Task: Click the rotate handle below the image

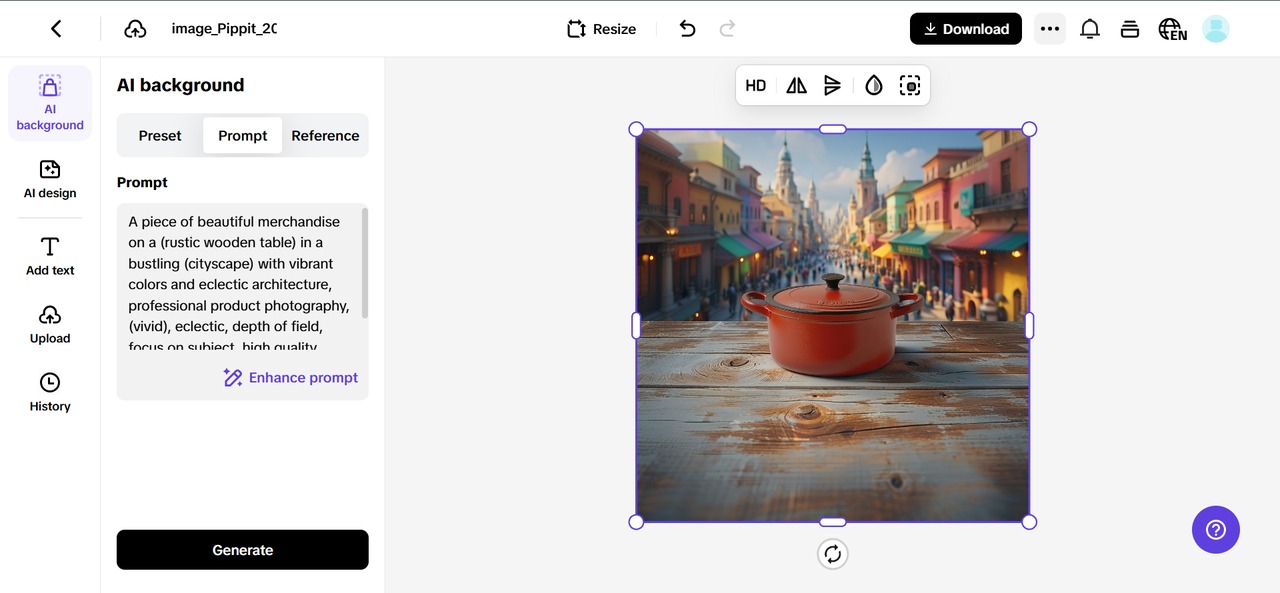Action: (833, 554)
